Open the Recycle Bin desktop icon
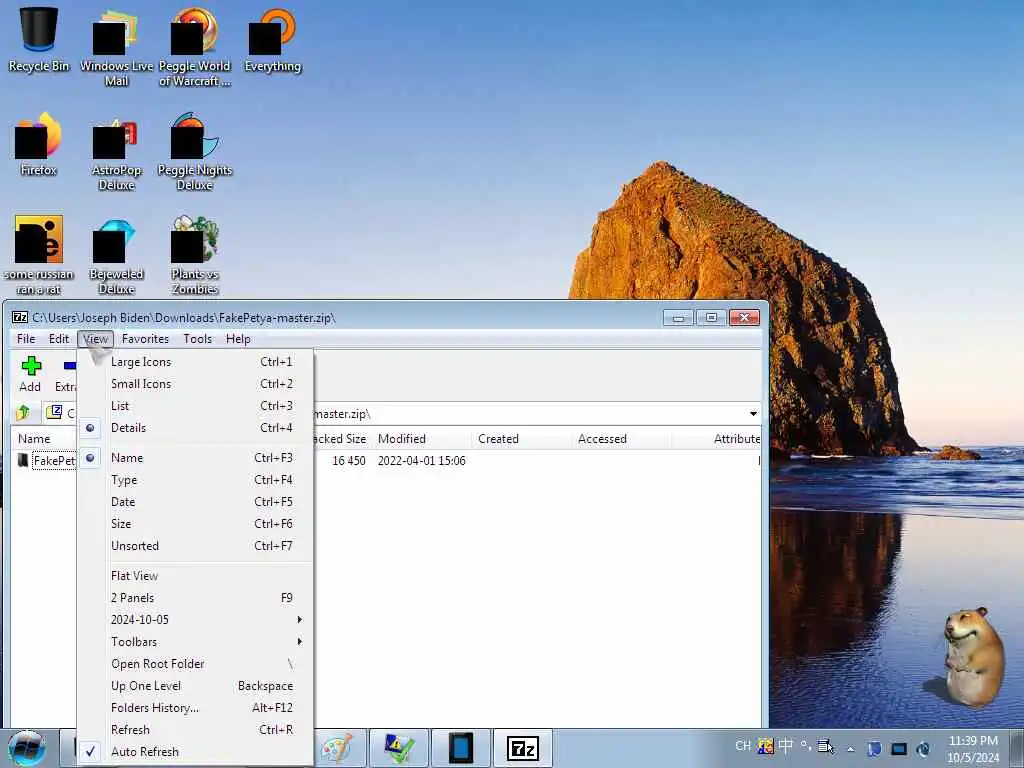 coord(39,40)
